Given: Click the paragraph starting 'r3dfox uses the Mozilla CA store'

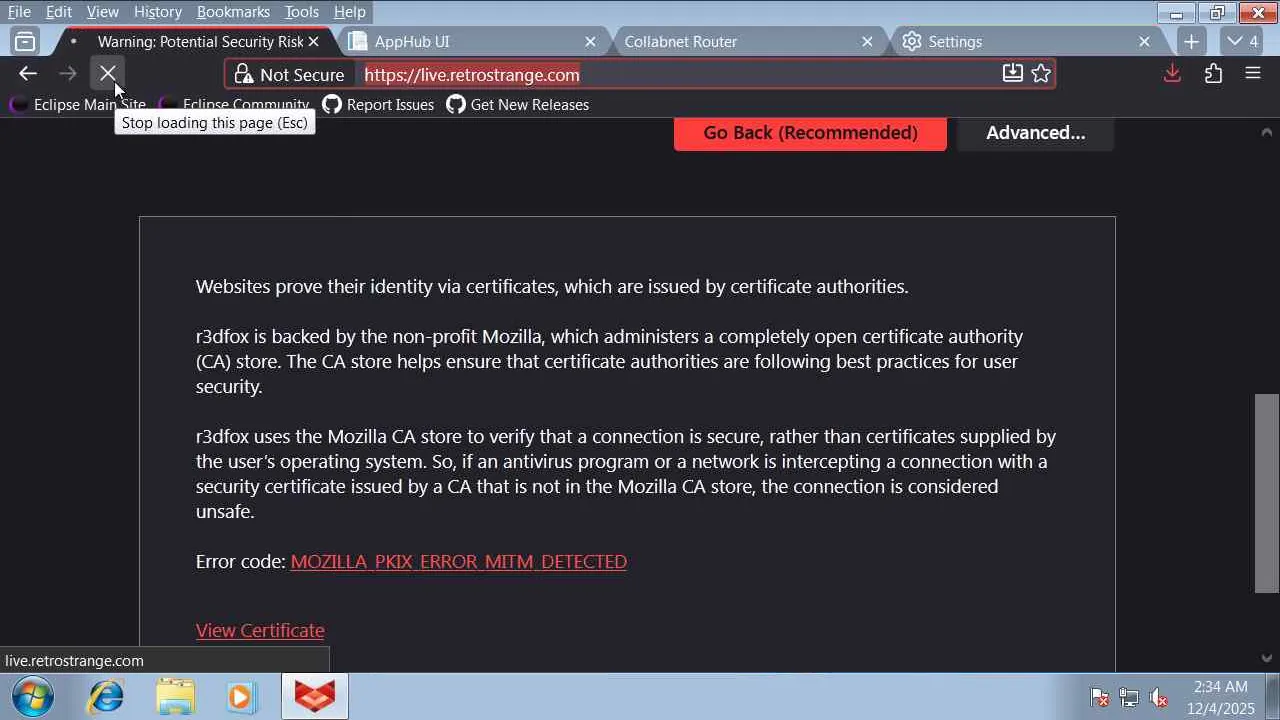Looking at the screenshot, I should click(626, 474).
